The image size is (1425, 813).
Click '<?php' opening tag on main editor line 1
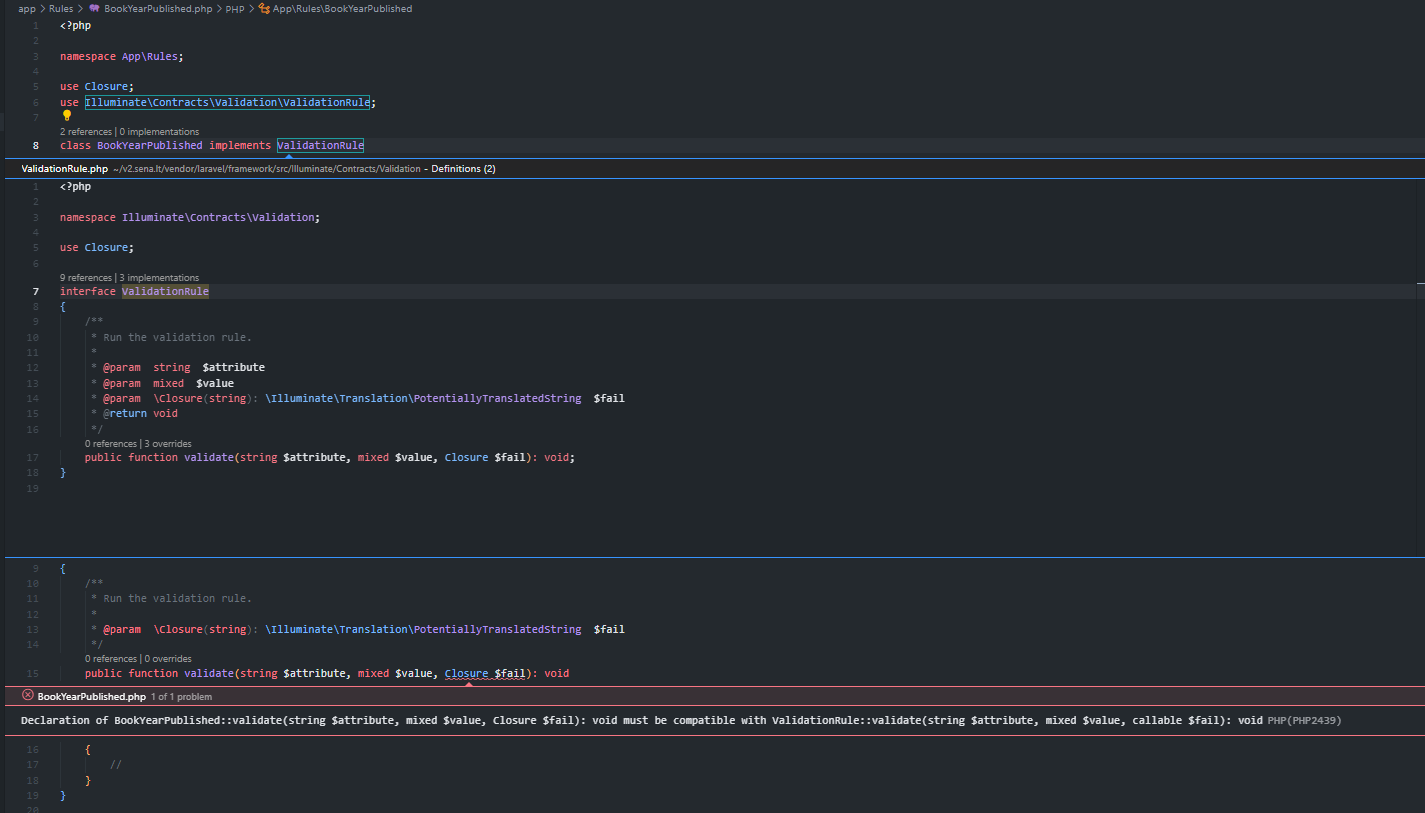75,26
